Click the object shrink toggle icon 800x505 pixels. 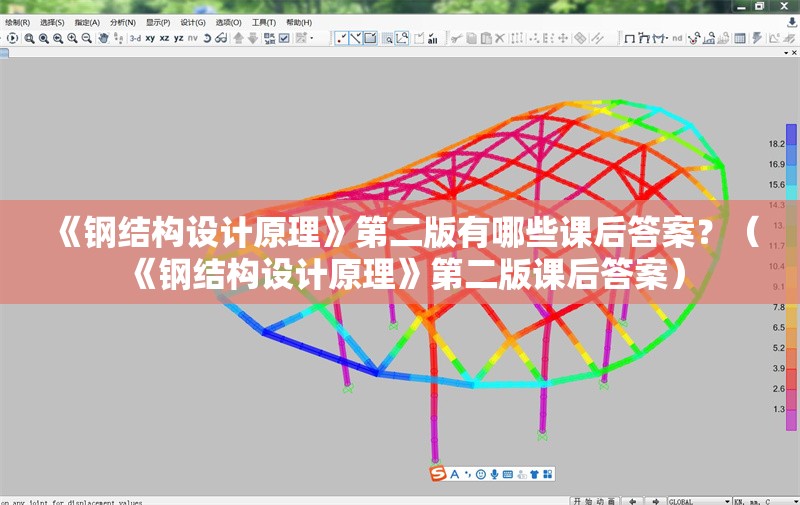(x=269, y=38)
